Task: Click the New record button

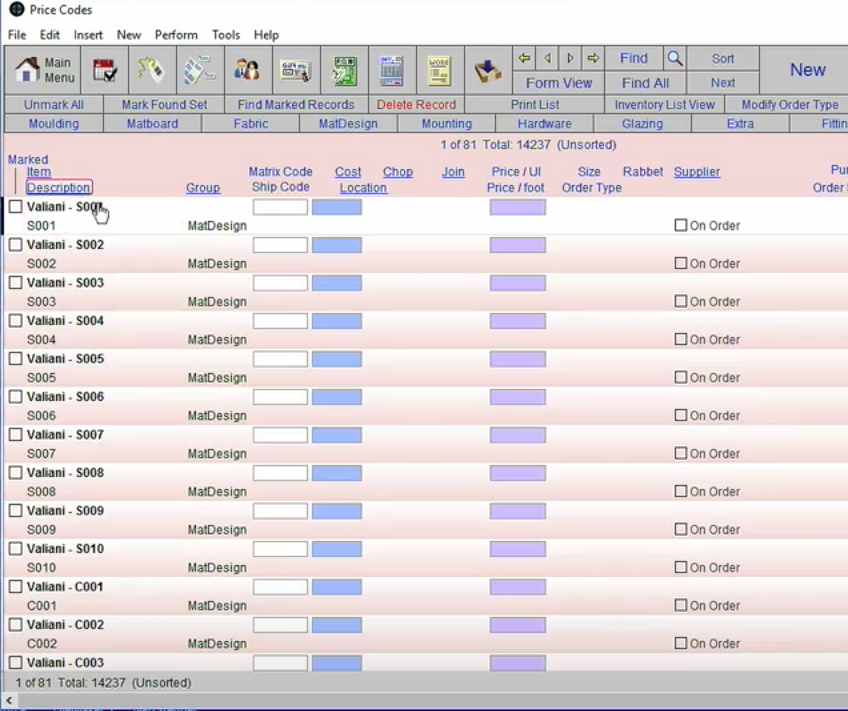Action: 807,70
